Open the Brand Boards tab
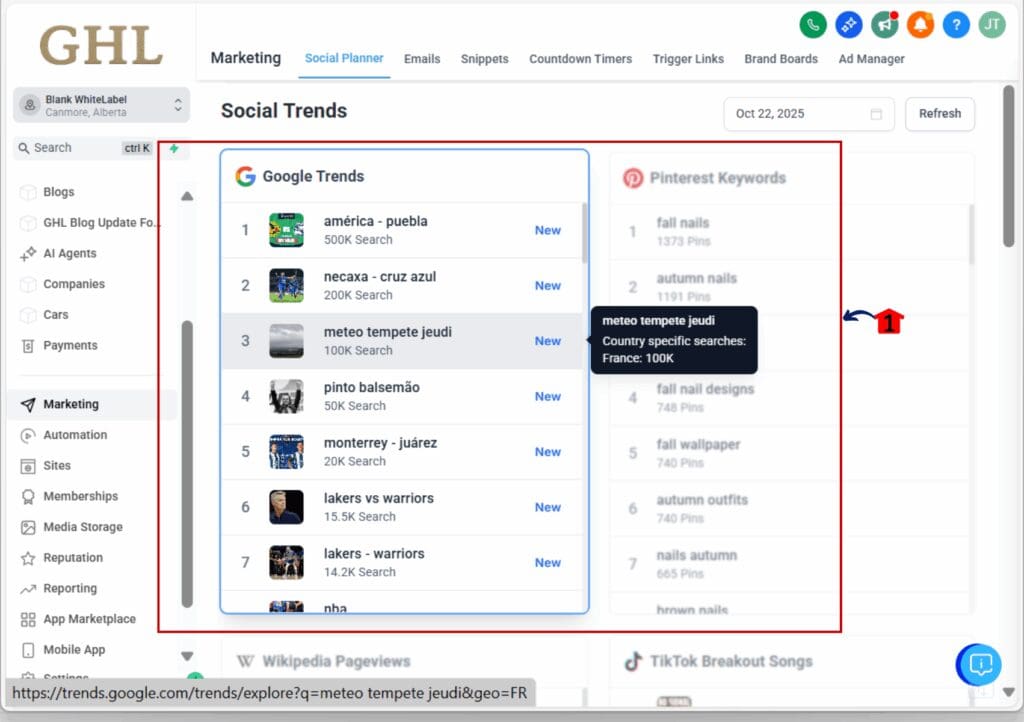Image resolution: width=1024 pixels, height=722 pixels. (x=781, y=59)
